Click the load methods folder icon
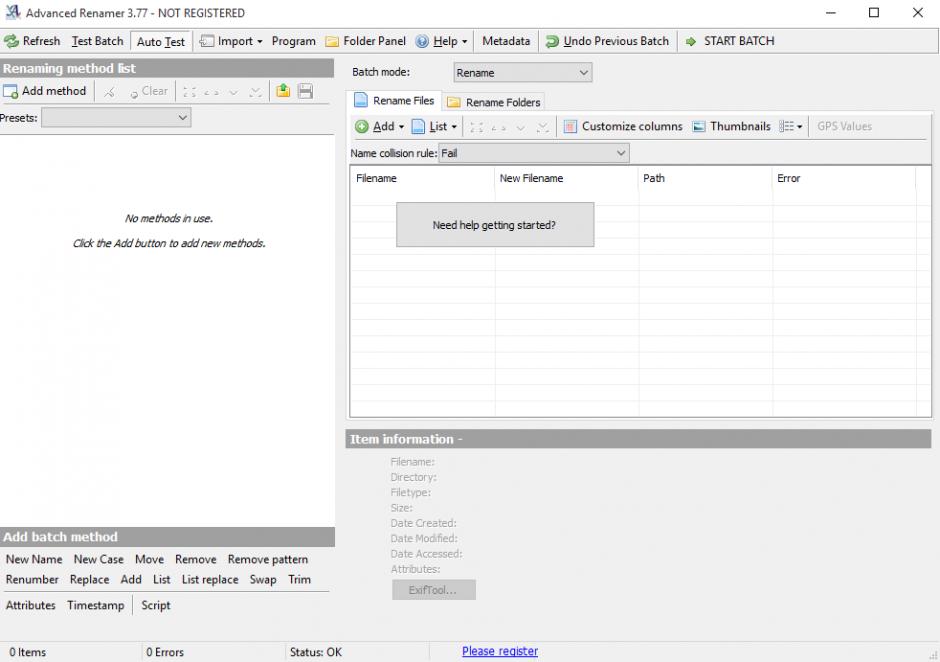 283,91
